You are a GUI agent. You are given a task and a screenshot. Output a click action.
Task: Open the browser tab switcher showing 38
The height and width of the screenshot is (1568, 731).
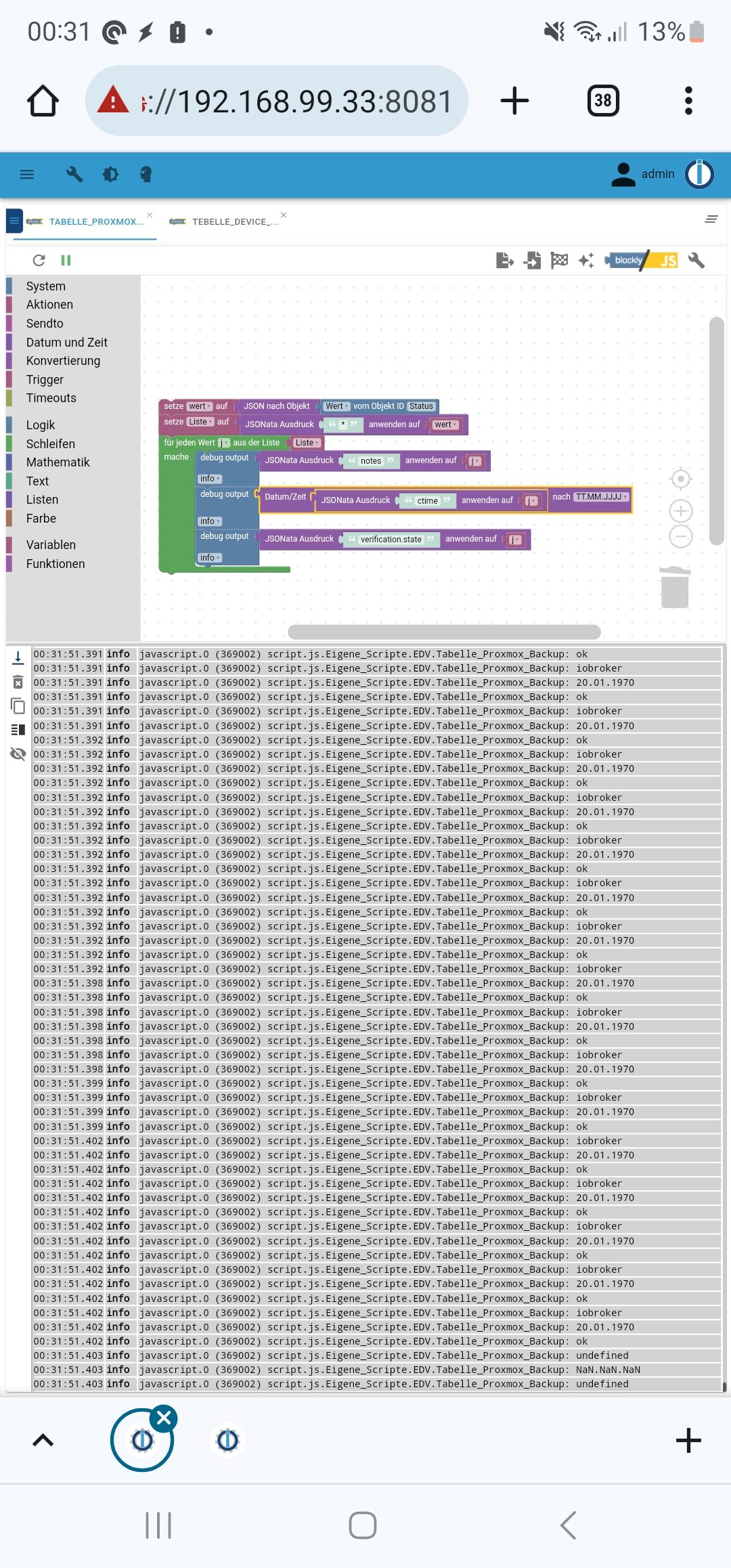pyautogui.click(x=603, y=101)
